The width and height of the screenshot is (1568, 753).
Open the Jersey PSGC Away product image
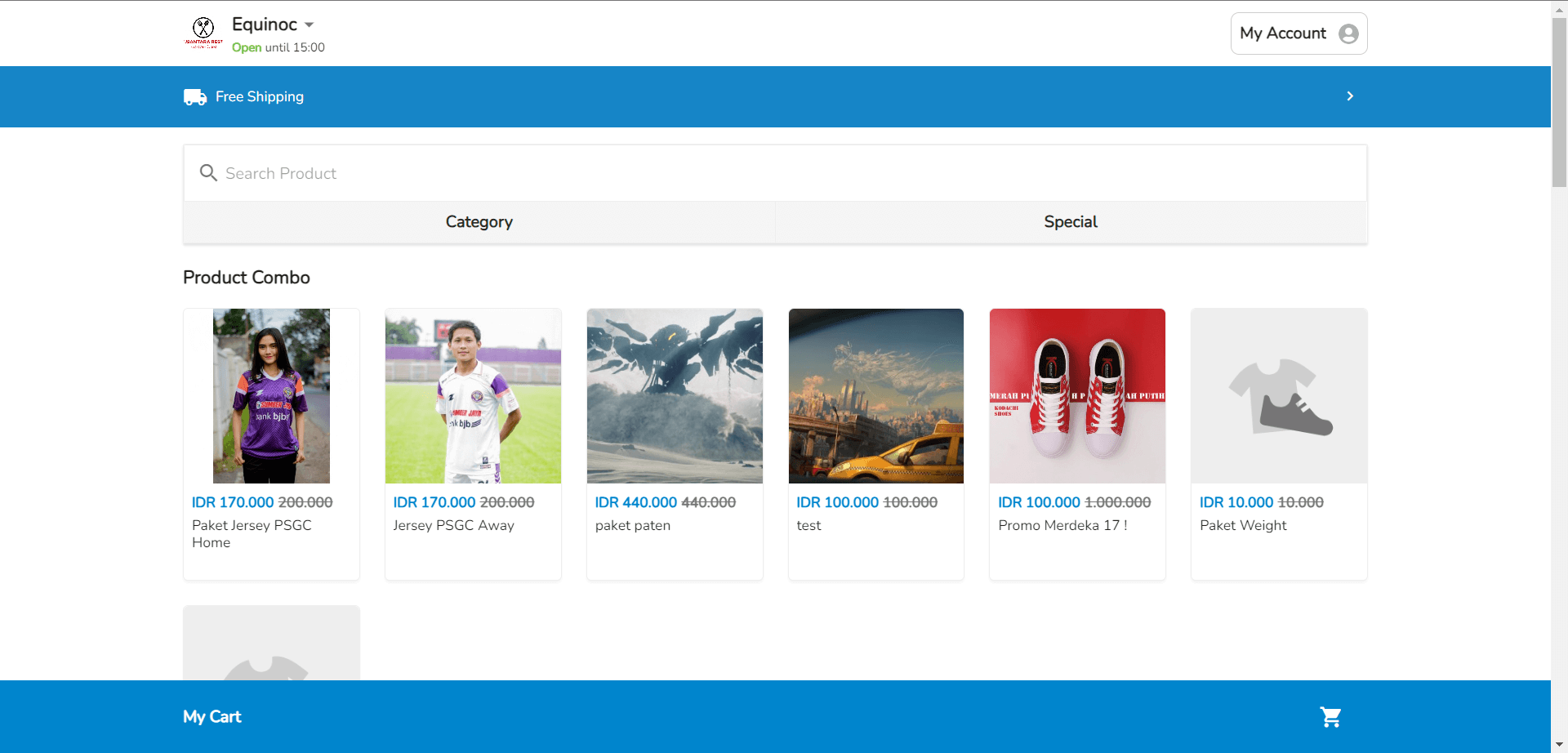[x=473, y=396]
